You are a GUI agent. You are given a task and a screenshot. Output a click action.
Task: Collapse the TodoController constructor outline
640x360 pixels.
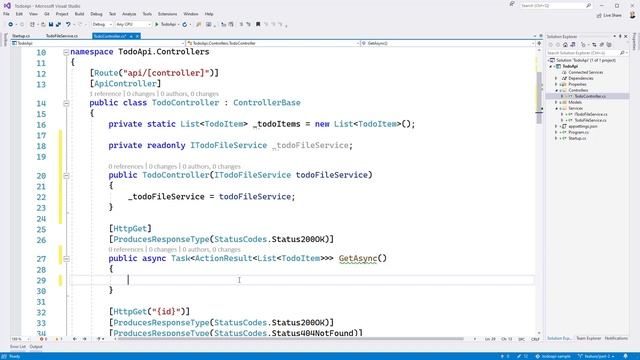point(66,176)
